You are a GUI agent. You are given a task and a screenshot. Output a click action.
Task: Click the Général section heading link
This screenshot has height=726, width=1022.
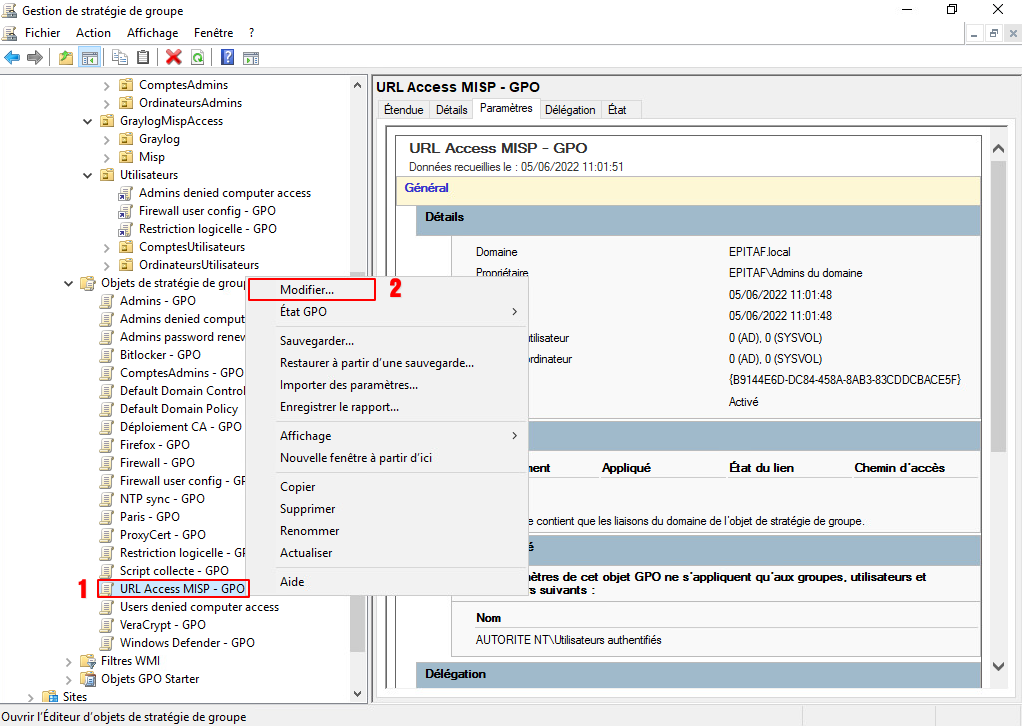[426, 188]
